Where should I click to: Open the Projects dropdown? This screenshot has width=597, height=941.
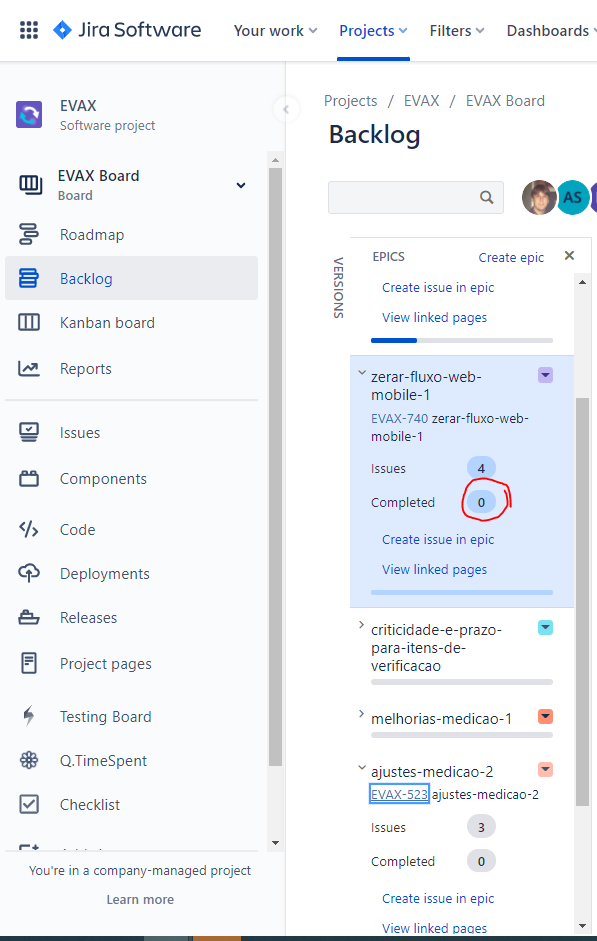click(x=373, y=31)
